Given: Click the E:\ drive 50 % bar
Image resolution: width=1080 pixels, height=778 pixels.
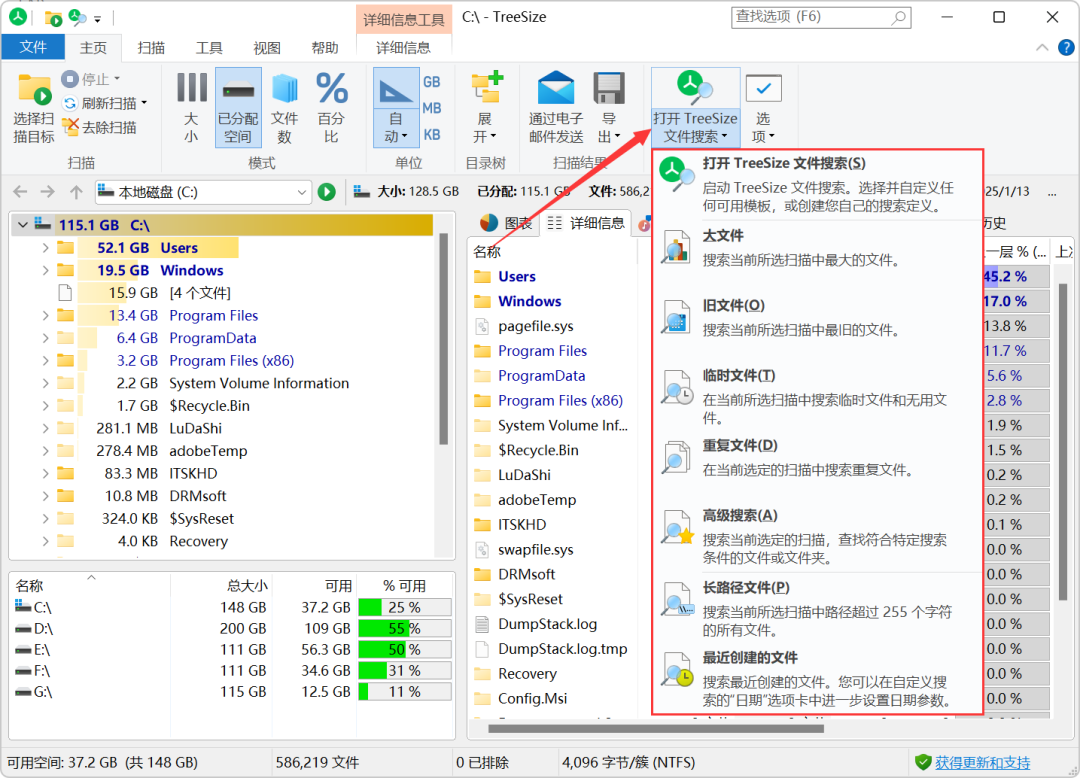Looking at the screenshot, I should (404, 650).
